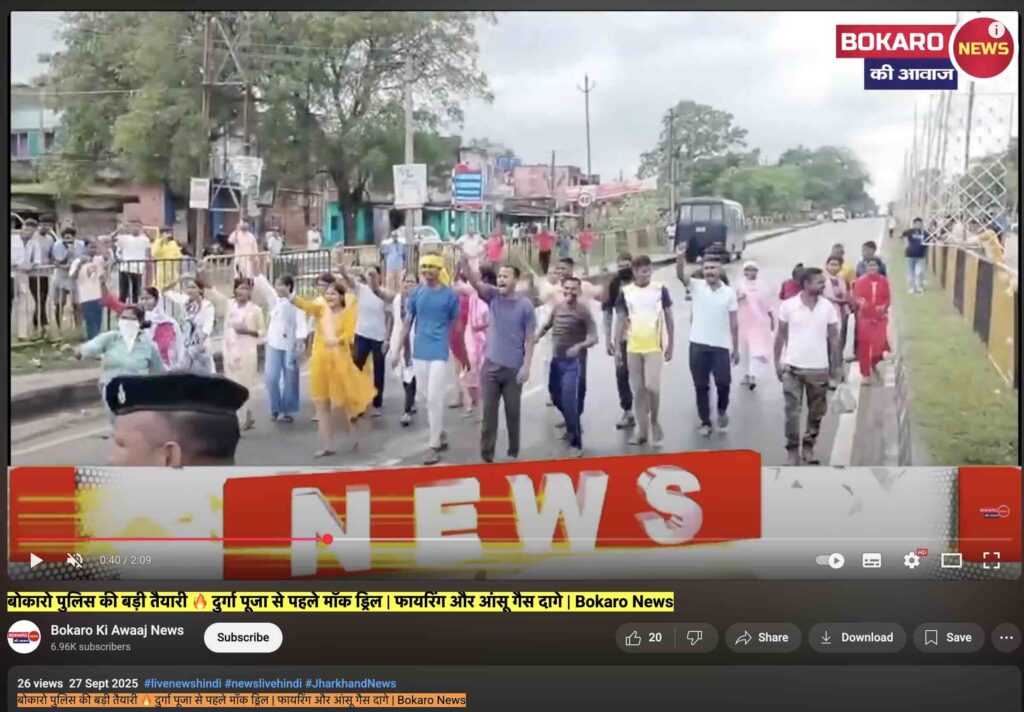The height and width of the screenshot is (712, 1024).
Task: Save the video to a playlist
Action: [948, 638]
